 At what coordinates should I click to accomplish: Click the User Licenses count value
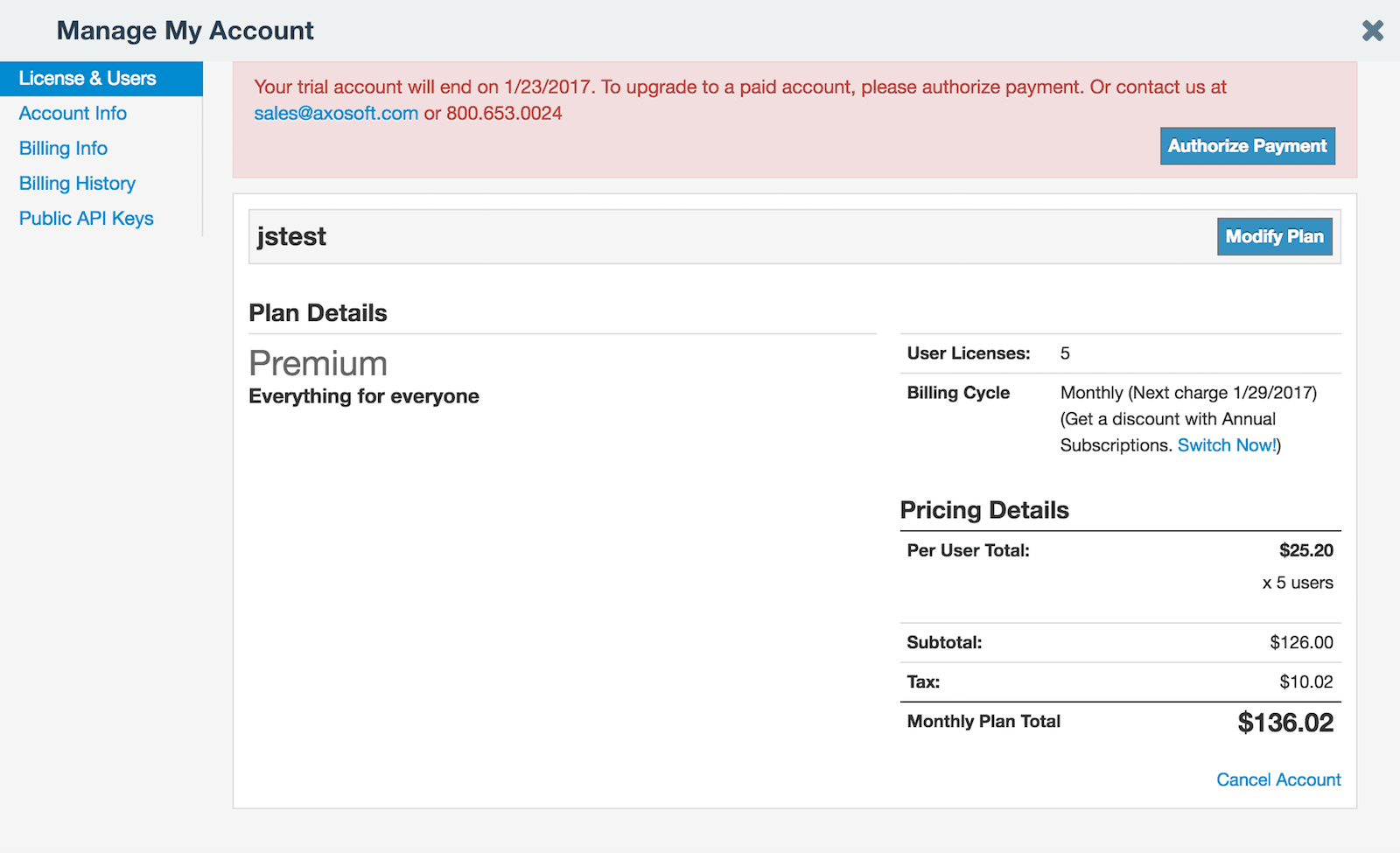pyautogui.click(x=1065, y=353)
